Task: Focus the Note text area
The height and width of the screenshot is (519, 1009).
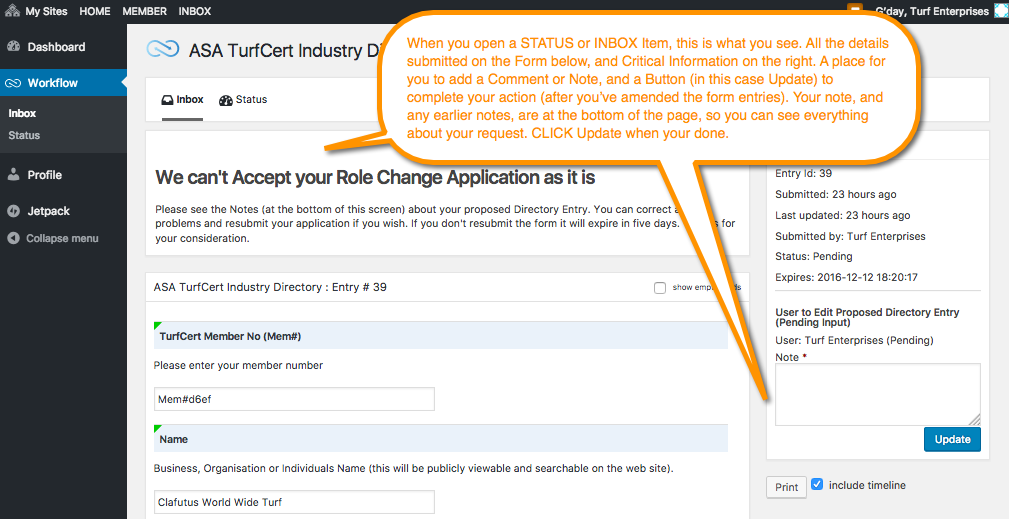Action: click(878, 394)
